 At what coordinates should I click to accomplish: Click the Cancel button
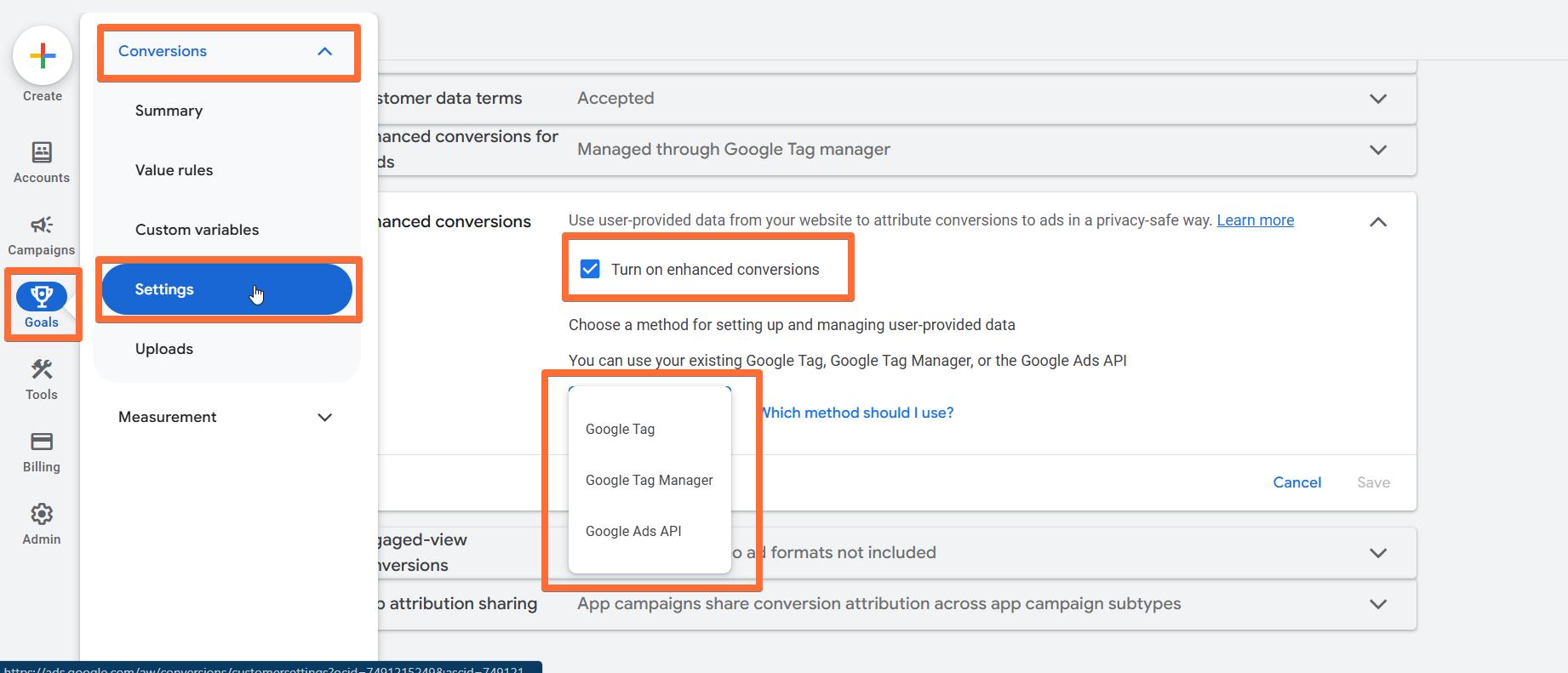(1297, 482)
